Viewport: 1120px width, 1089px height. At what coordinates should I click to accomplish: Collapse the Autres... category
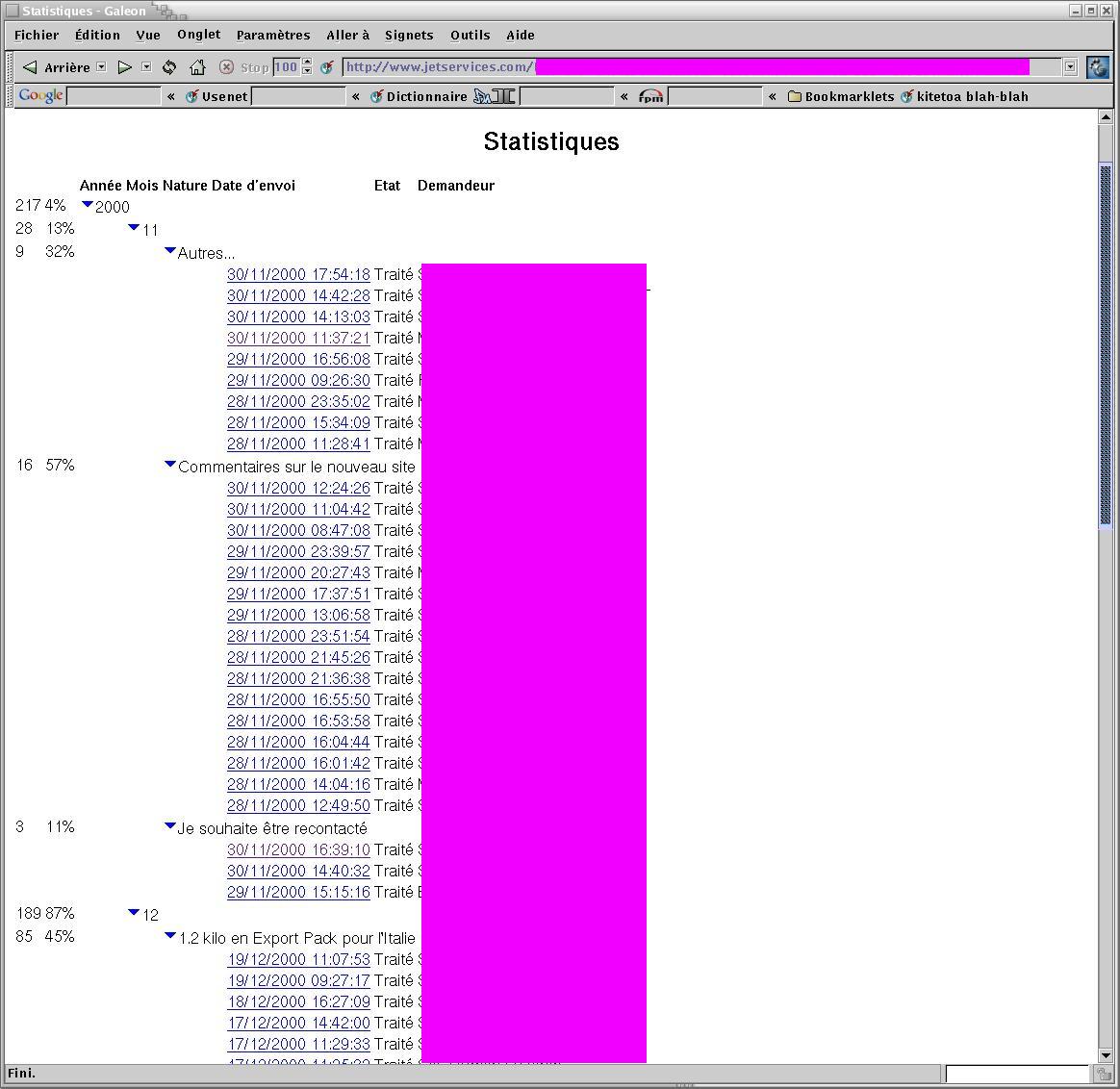pos(170,250)
